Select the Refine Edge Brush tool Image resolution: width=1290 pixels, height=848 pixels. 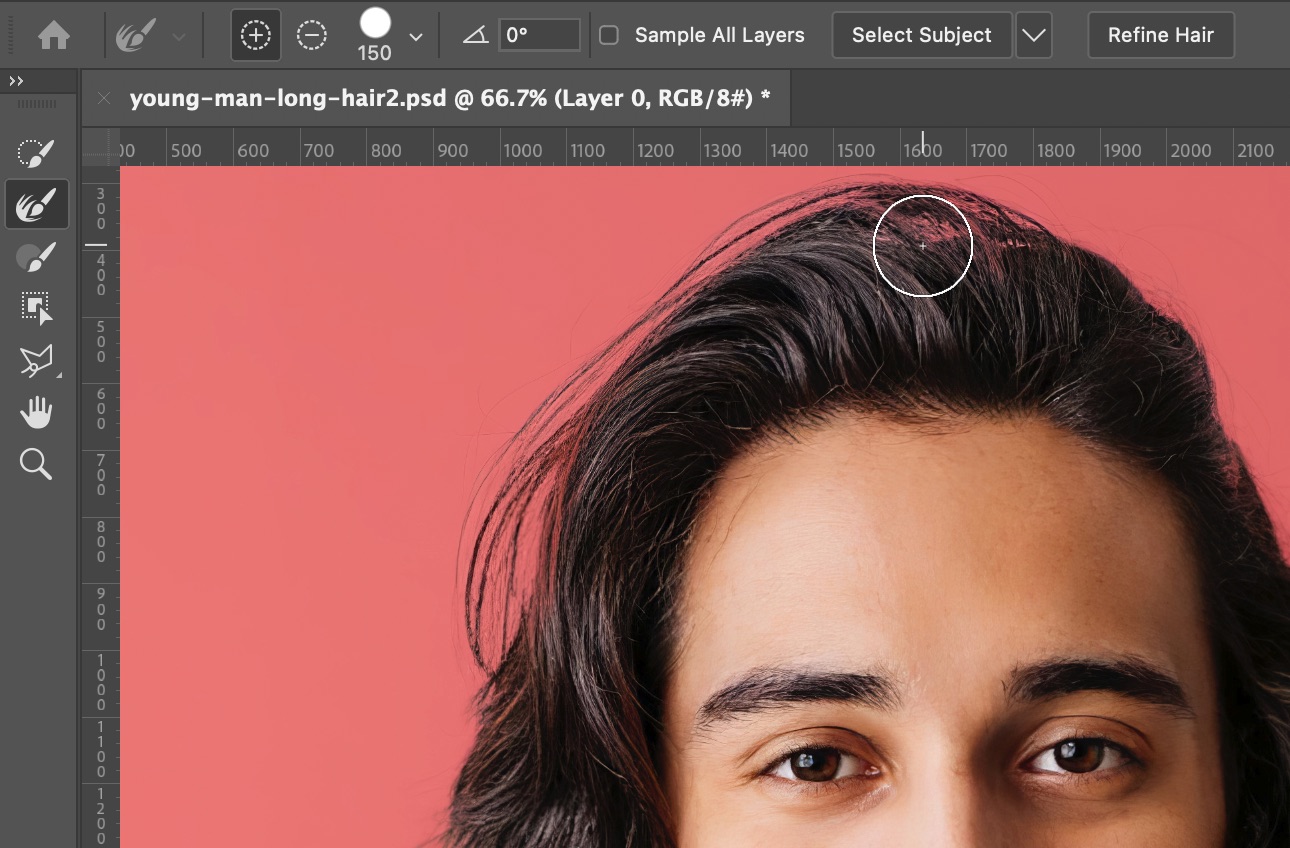coord(36,205)
